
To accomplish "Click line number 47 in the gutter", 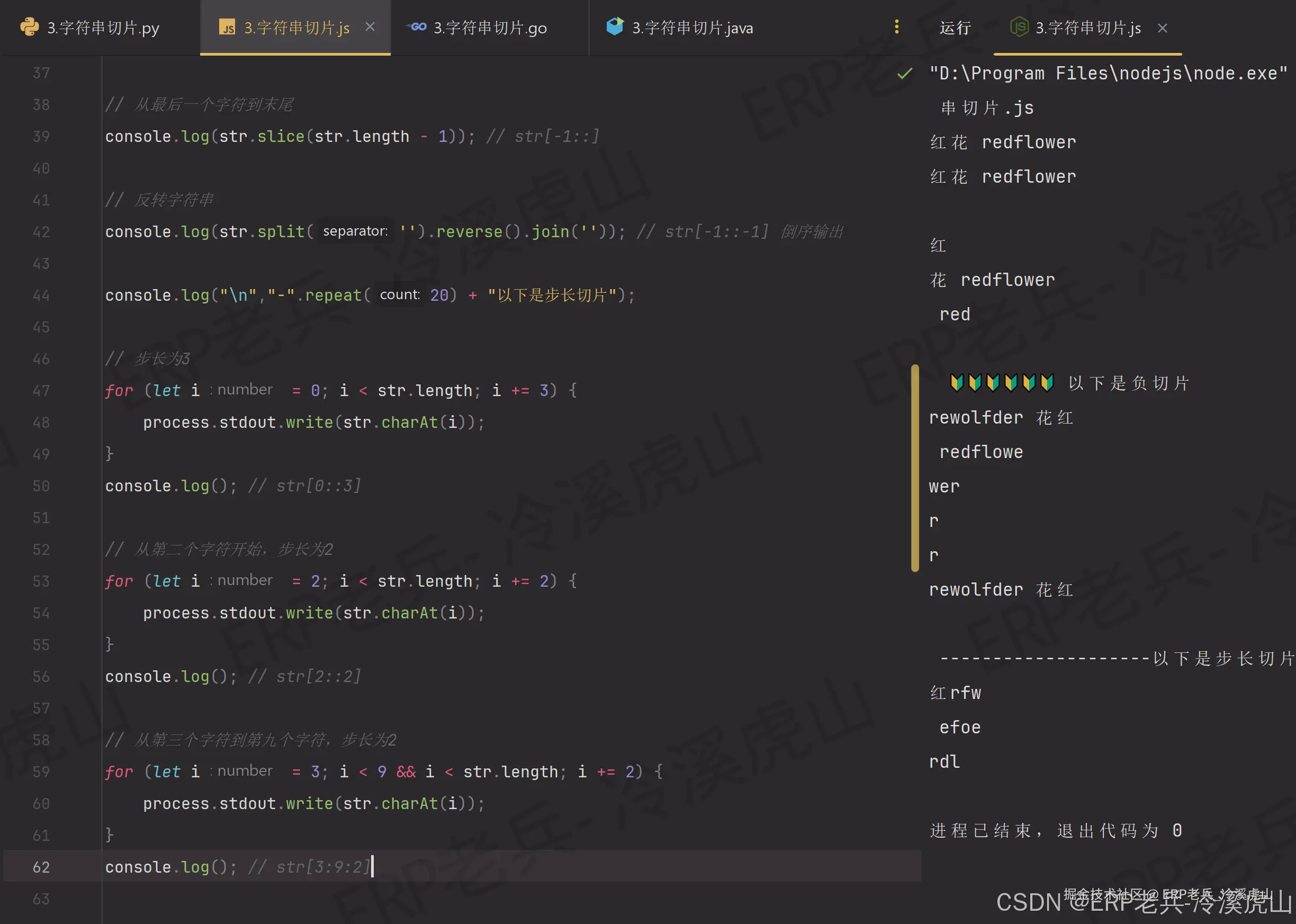I will [x=41, y=391].
